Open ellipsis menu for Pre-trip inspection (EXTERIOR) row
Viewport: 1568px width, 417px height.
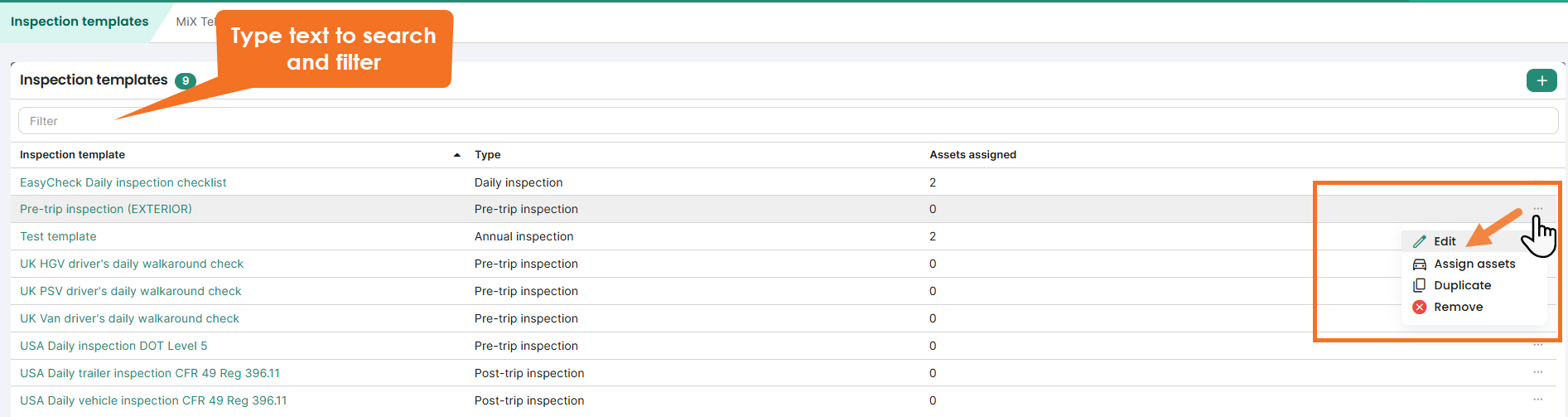(x=1537, y=209)
